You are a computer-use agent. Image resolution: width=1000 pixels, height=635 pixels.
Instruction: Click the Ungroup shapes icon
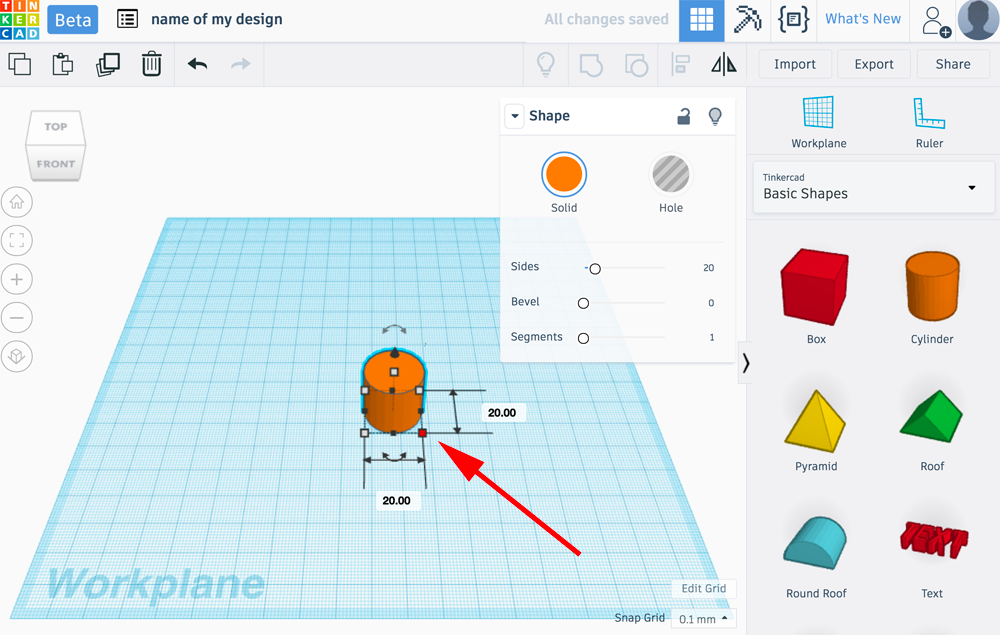(636, 64)
